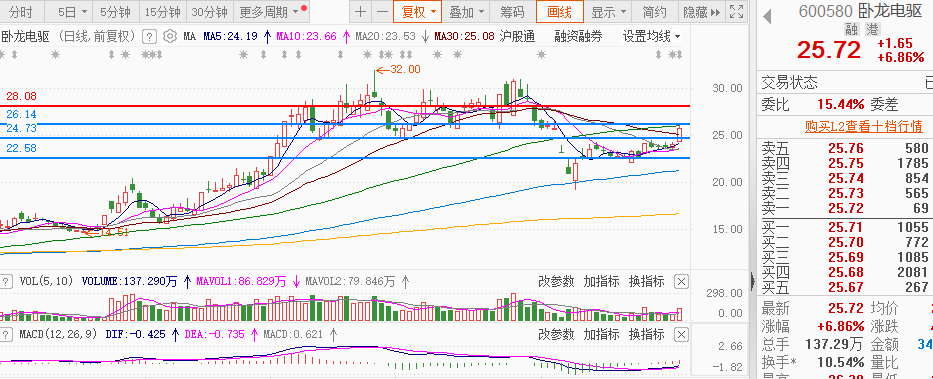Click the back arrow beside stock code
Viewport: 933px width, 379px height.
[x=767, y=17]
